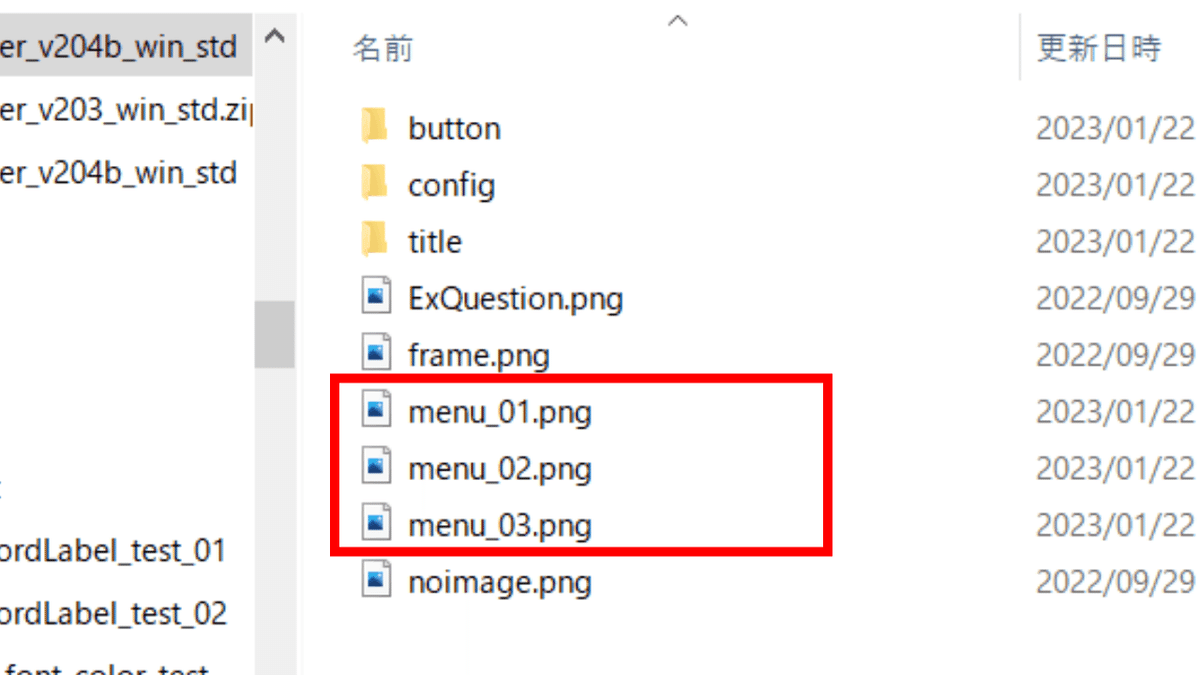1200x675 pixels.
Task: Select the highlighted er_v204b_win_std tree item
Action: [120, 46]
